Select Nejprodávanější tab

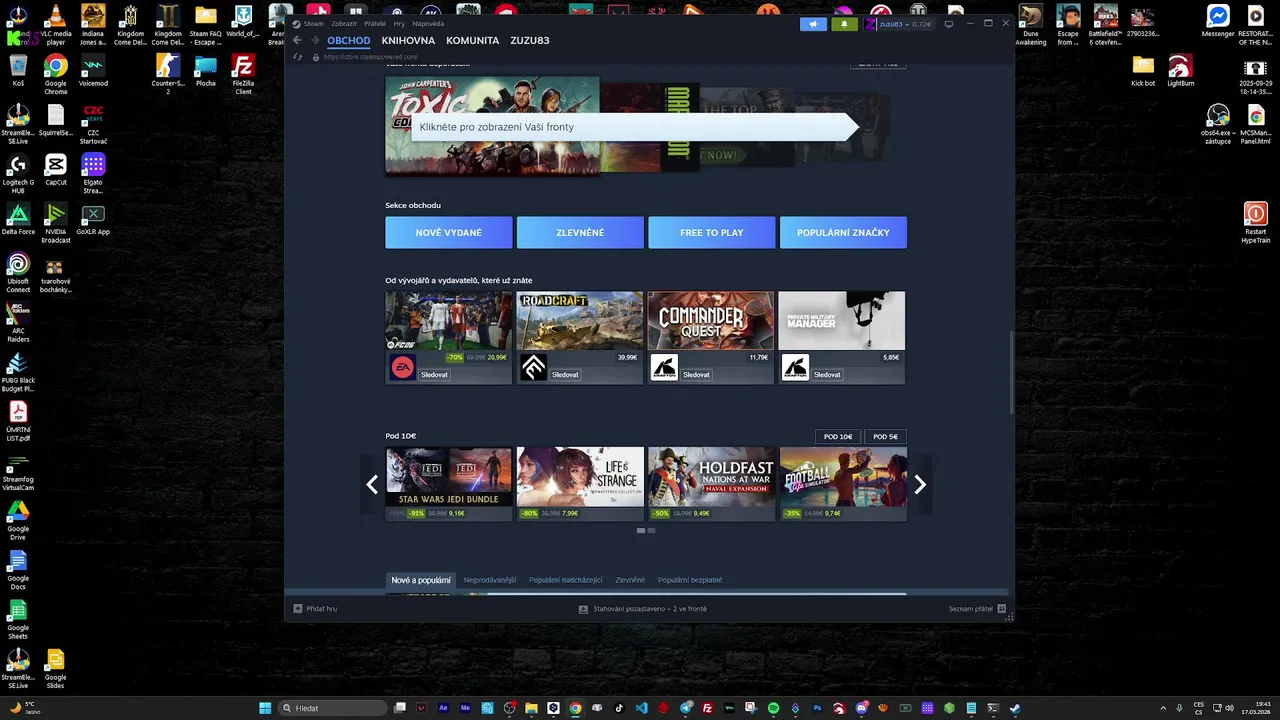pyautogui.click(x=490, y=580)
